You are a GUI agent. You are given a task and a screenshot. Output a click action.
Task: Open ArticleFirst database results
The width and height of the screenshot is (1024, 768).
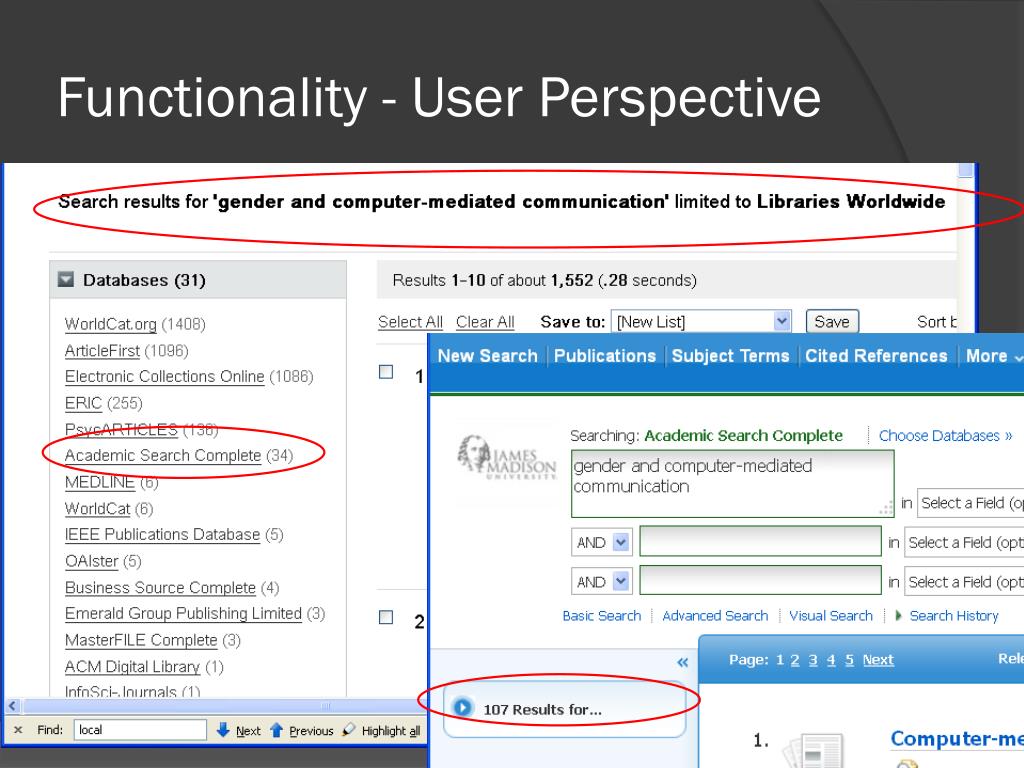tap(102, 351)
